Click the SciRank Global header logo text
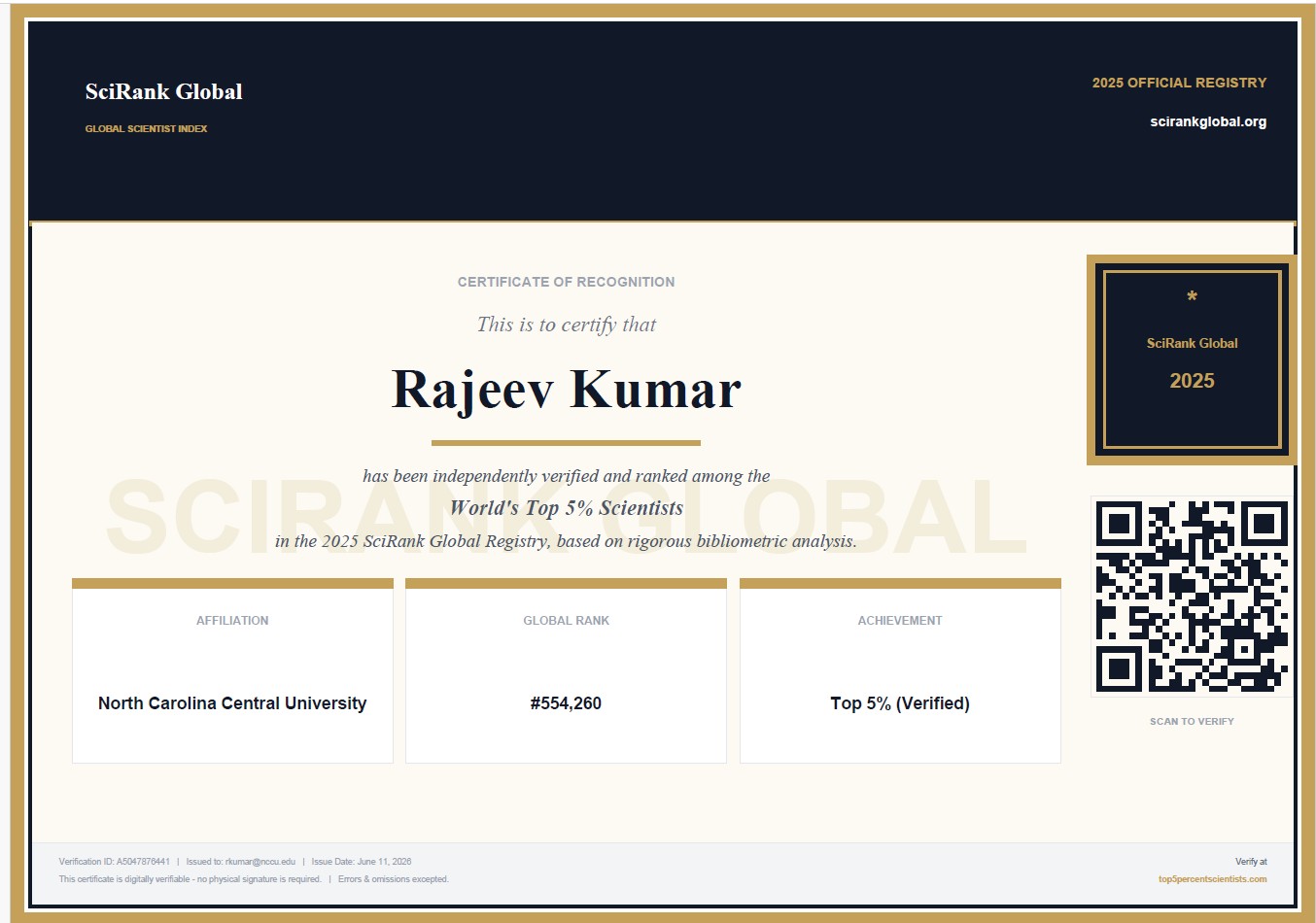This screenshot has height=923, width=1316. point(163,92)
